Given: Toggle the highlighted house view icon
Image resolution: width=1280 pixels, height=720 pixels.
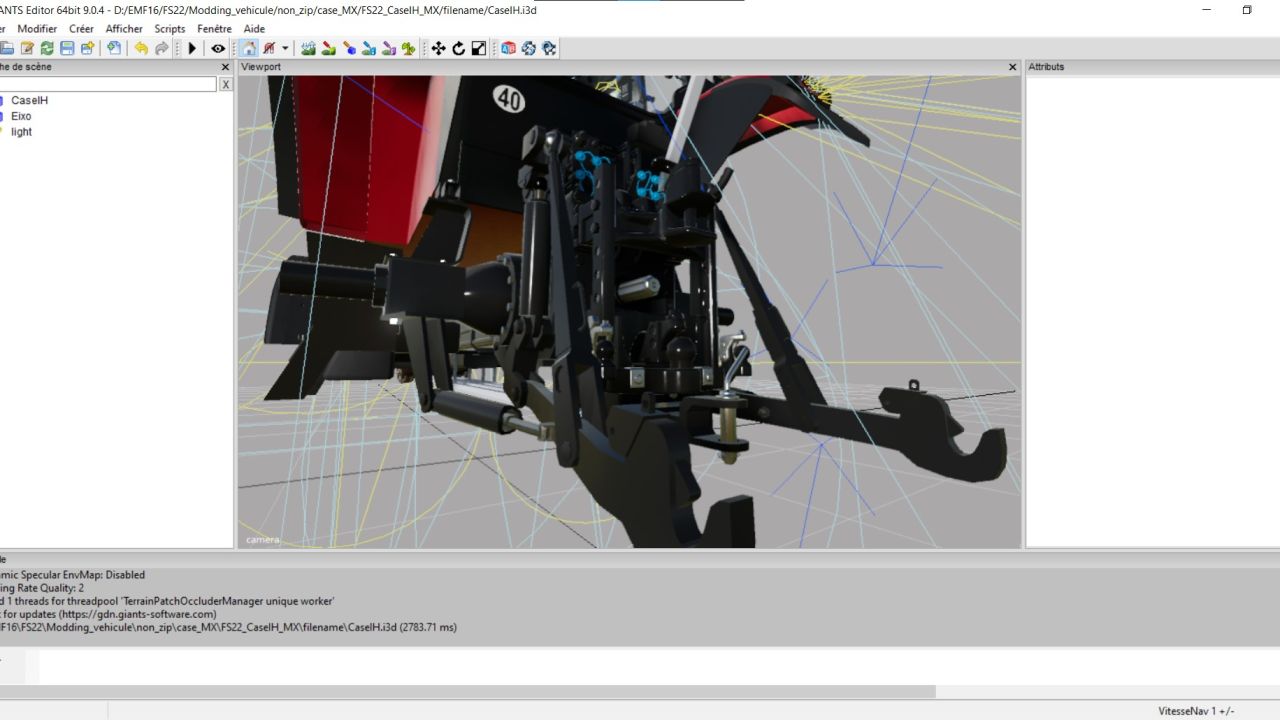Looking at the screenshot, I should (x=249, y=48).
